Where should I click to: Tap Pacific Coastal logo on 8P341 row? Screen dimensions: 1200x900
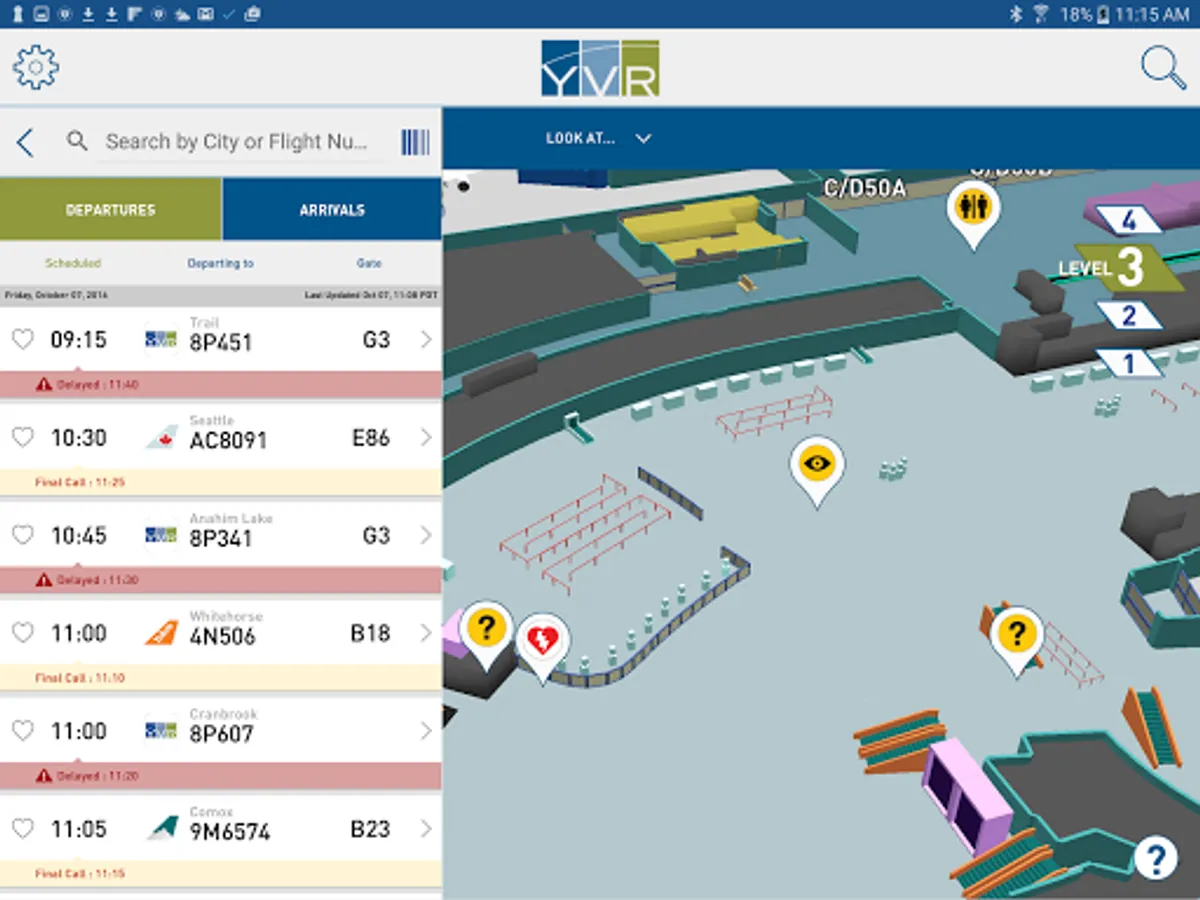tap(161, 535)
